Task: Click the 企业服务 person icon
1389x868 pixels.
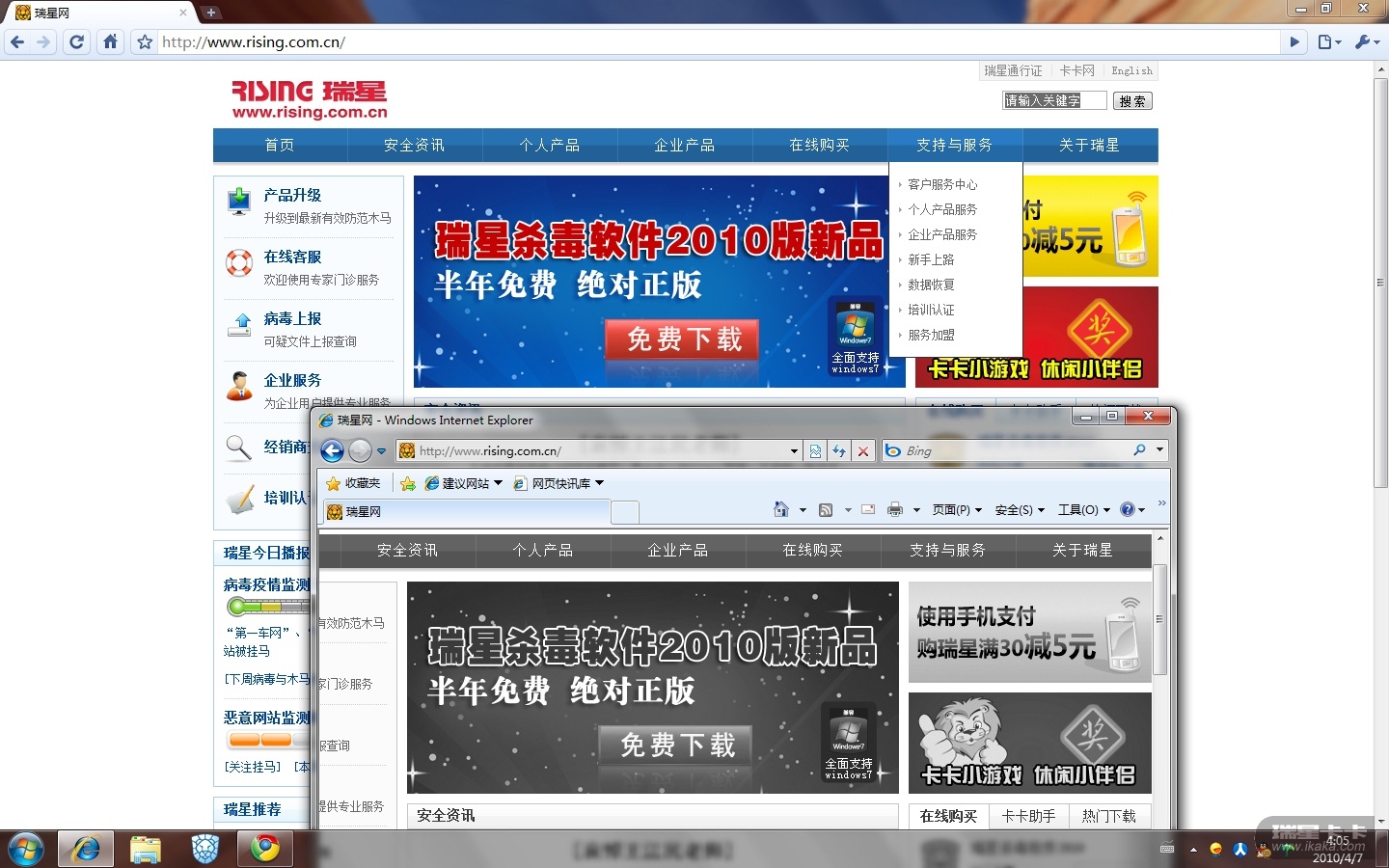Action: tap(239, 386)
